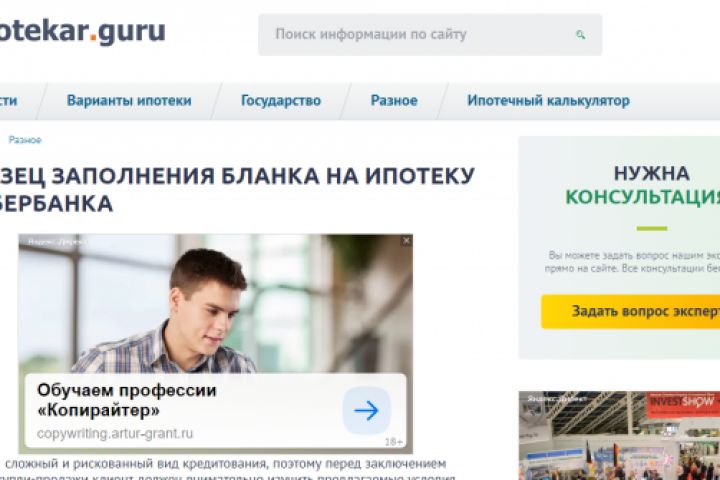The height and width of the screenshot is (480, 720).
Task: Click the Задать вопрос эксперту button
Action: [630, 311]
